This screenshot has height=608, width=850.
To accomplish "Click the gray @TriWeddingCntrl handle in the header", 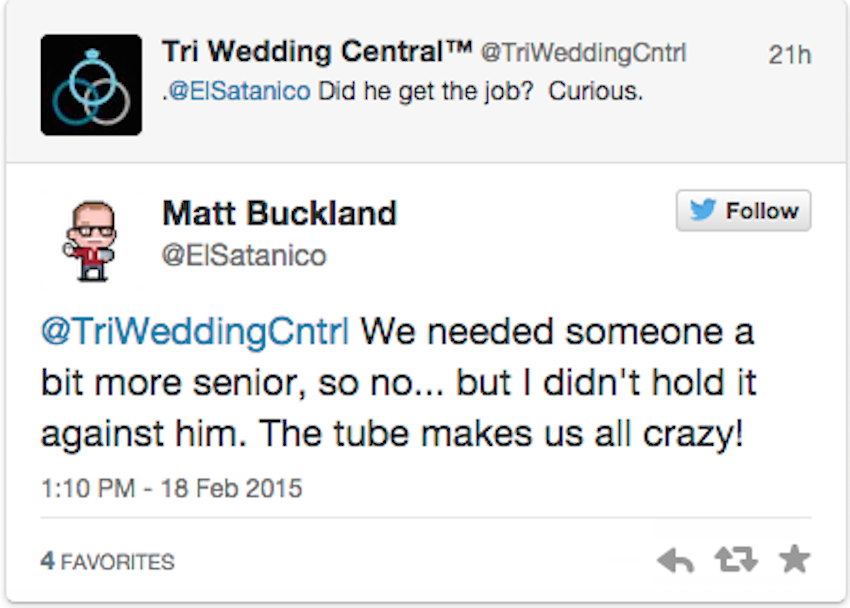I will point(584,53).
